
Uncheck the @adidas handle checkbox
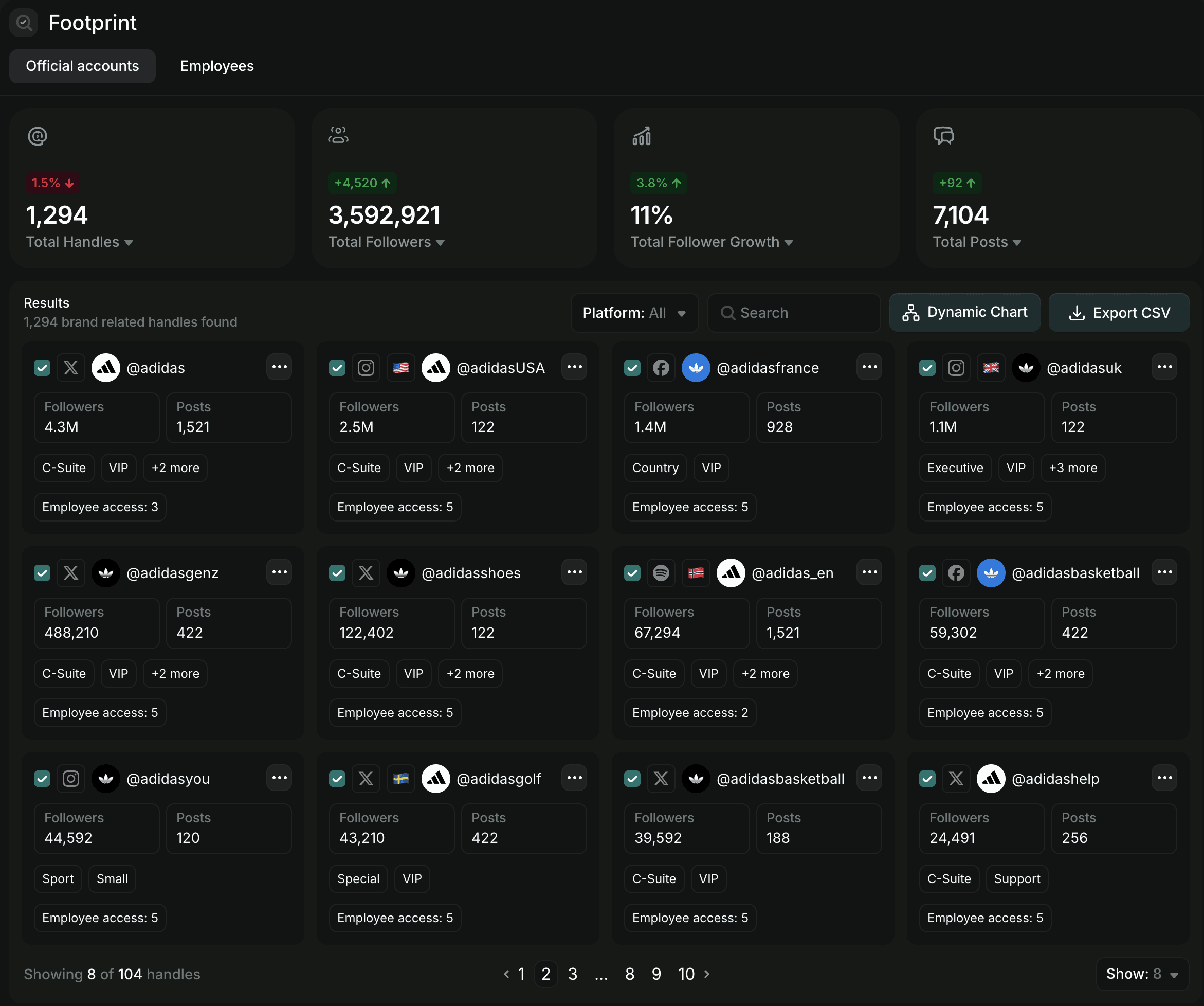43,368
